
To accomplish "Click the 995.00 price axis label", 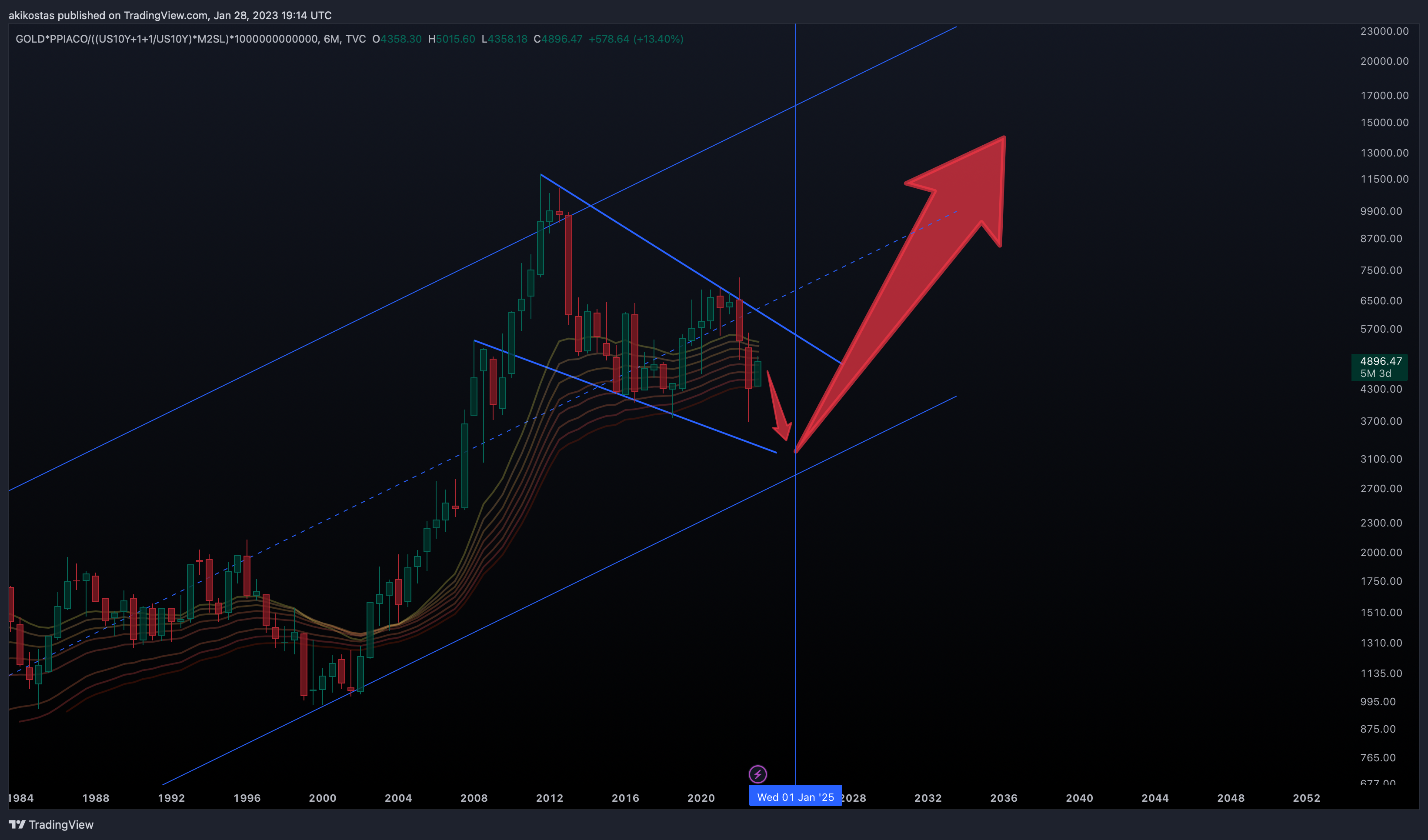I will (x=1378, y=702).
